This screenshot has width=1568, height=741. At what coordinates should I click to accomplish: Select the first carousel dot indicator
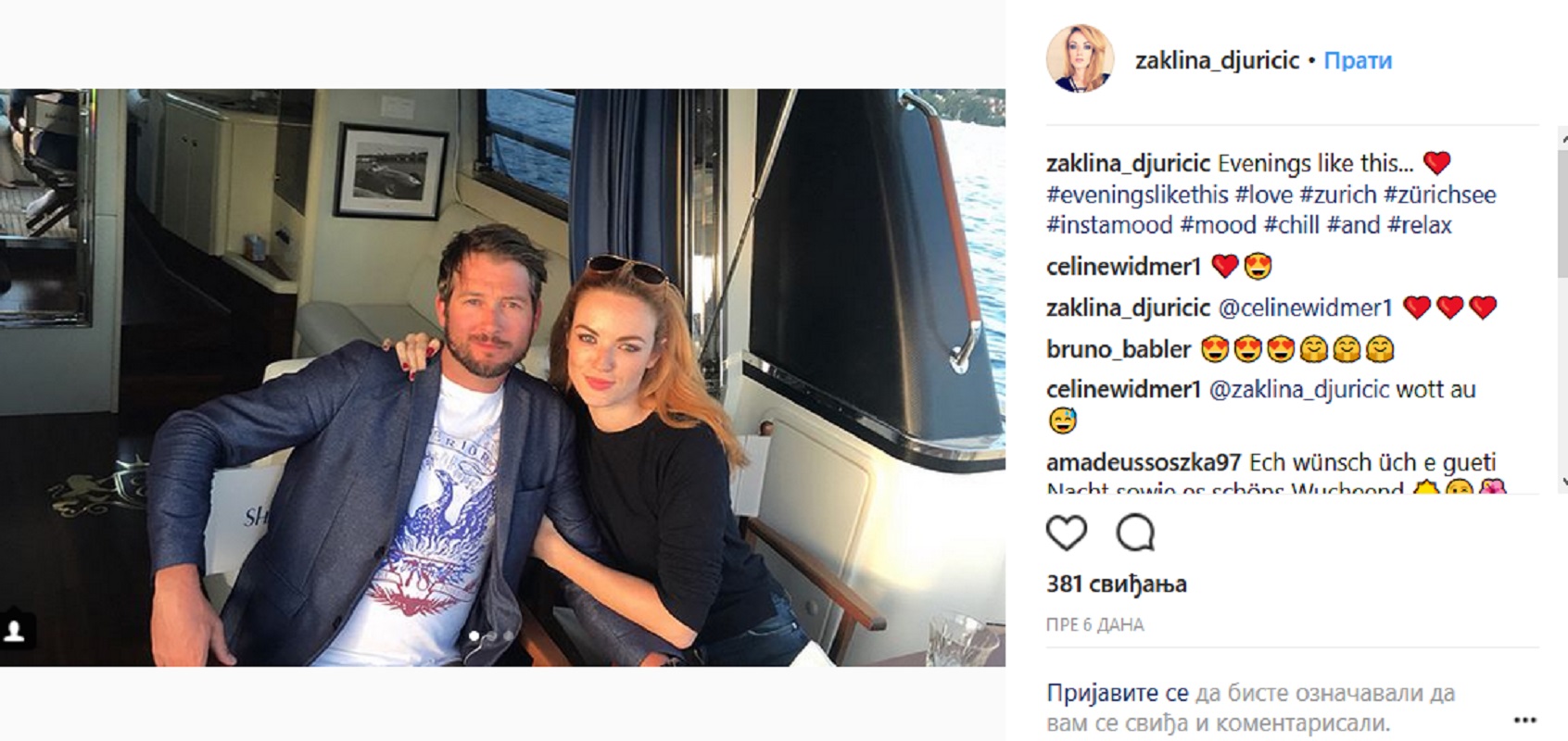click(x=475, y=636)
